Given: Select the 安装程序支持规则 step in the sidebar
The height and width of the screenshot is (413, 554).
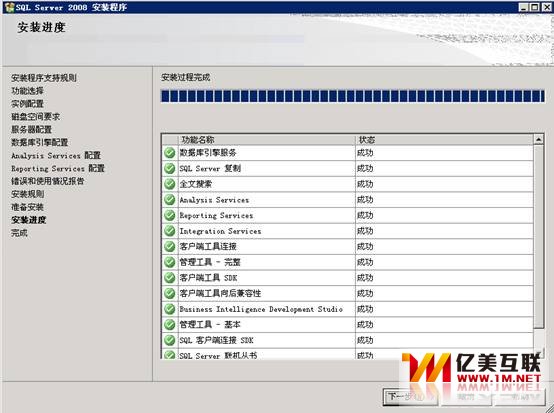Looking at the screenshot, I should pos(44,78).
